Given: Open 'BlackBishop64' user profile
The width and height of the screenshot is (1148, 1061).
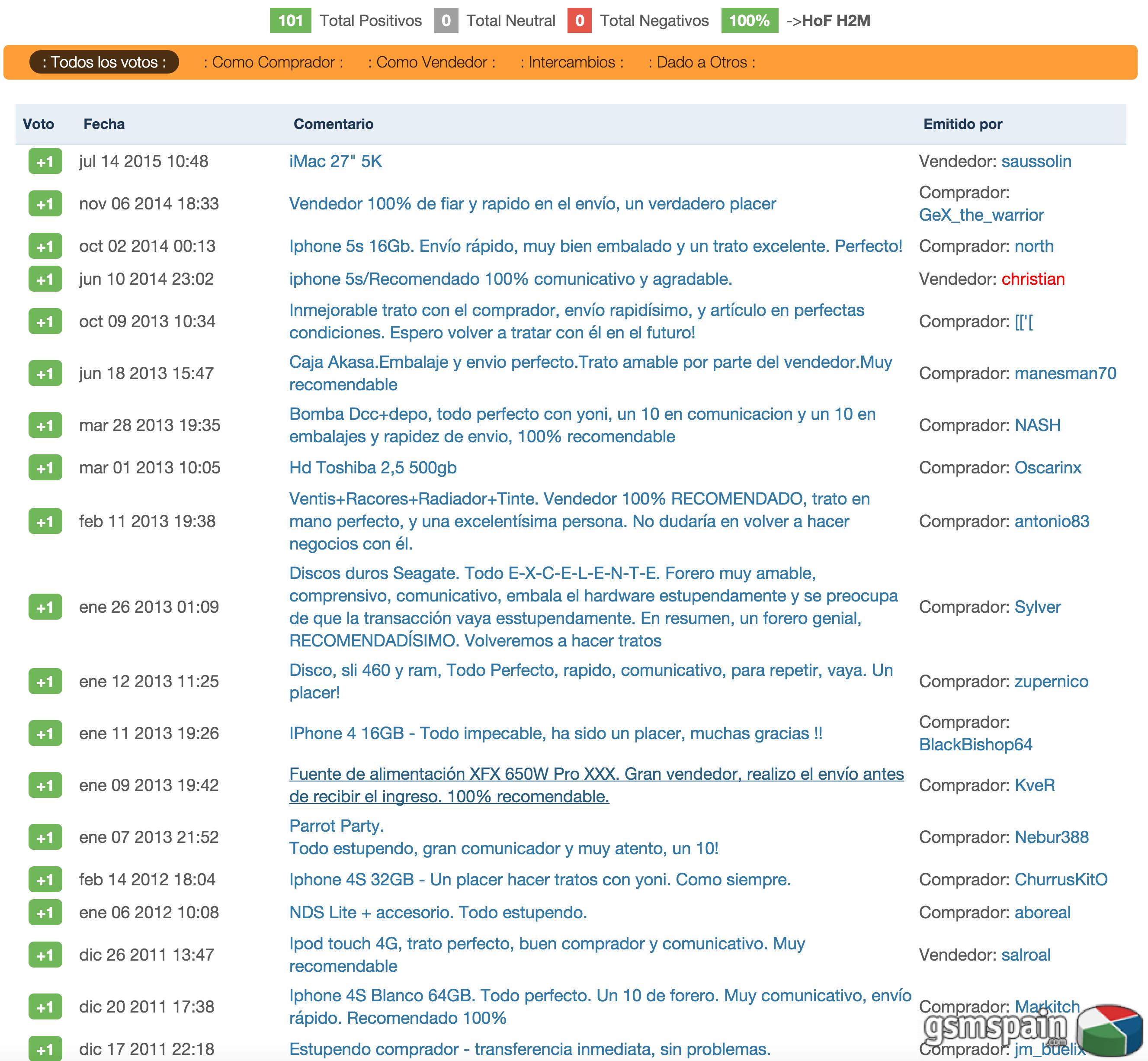Looking at the screenshot, I should click(975, 745).
